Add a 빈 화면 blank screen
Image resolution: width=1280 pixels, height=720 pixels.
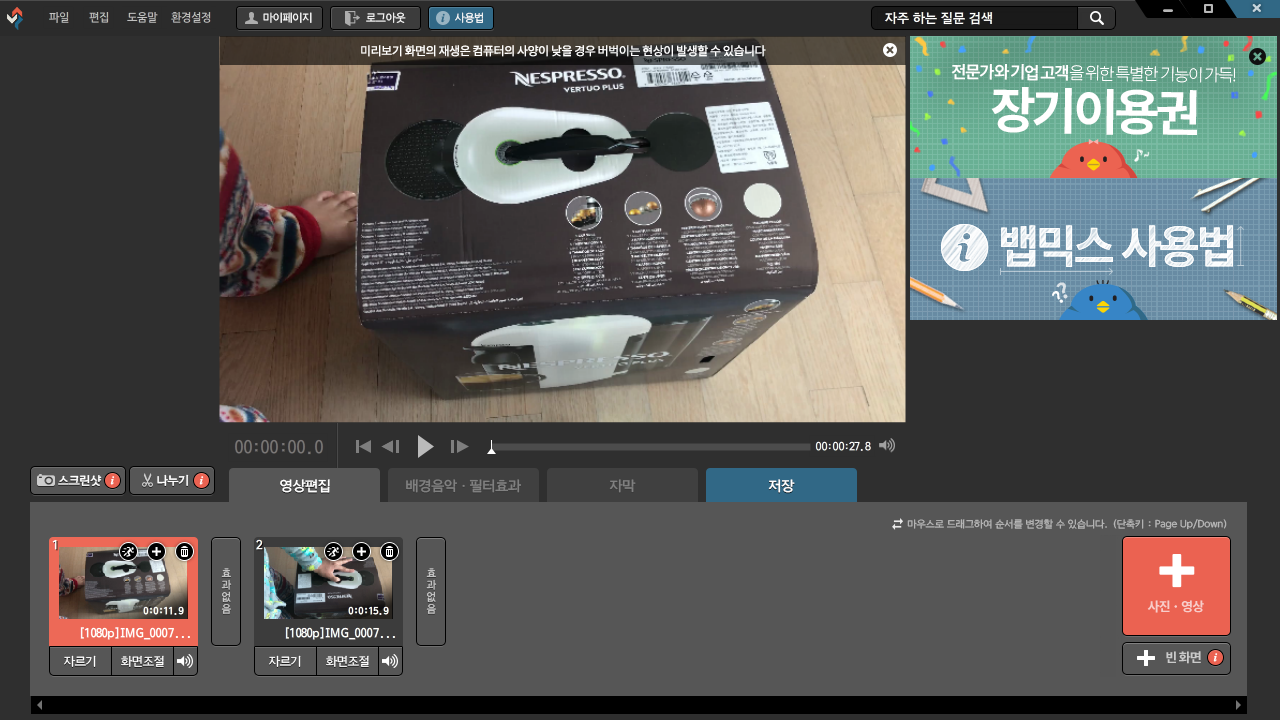click(x=1176, y=658)
